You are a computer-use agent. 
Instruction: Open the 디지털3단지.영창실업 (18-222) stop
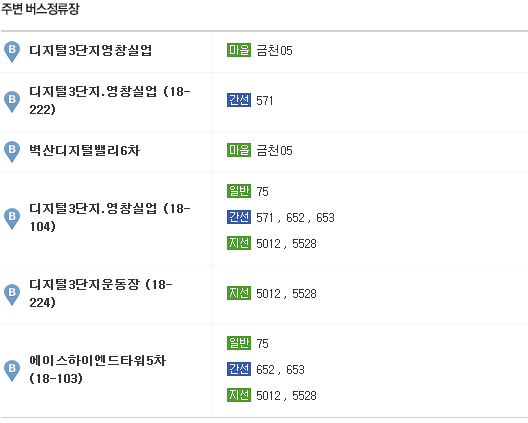pyautogui.click(x=110, y=100)
